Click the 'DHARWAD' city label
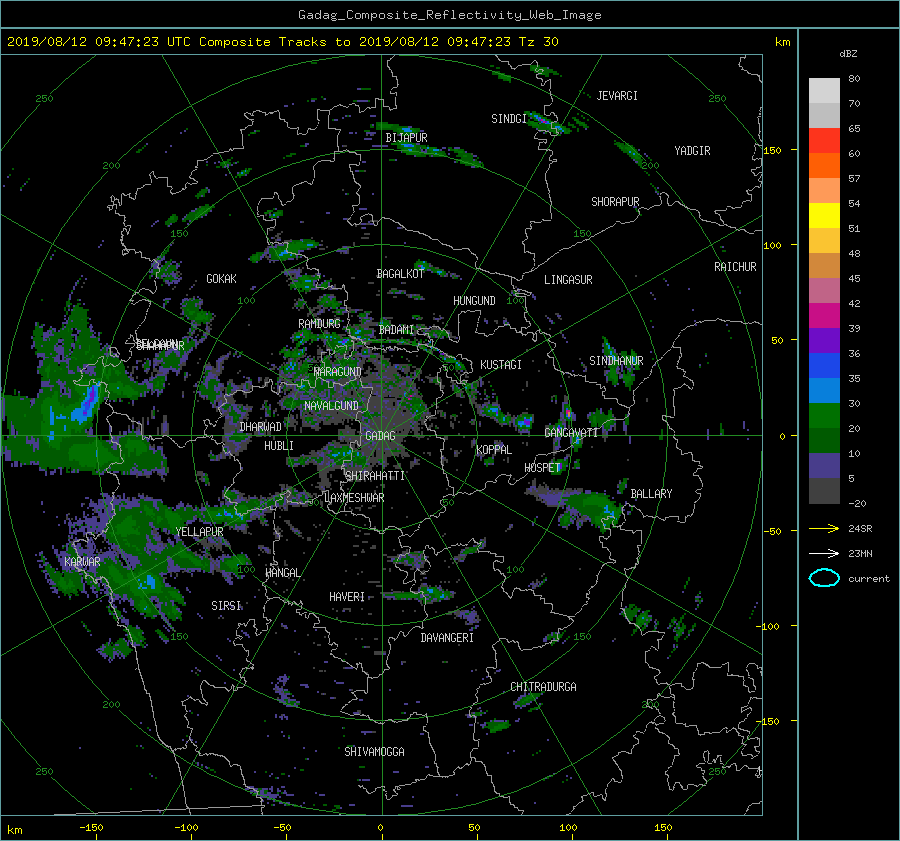This screenshot has height=841, width=900. tap(260, 427)
